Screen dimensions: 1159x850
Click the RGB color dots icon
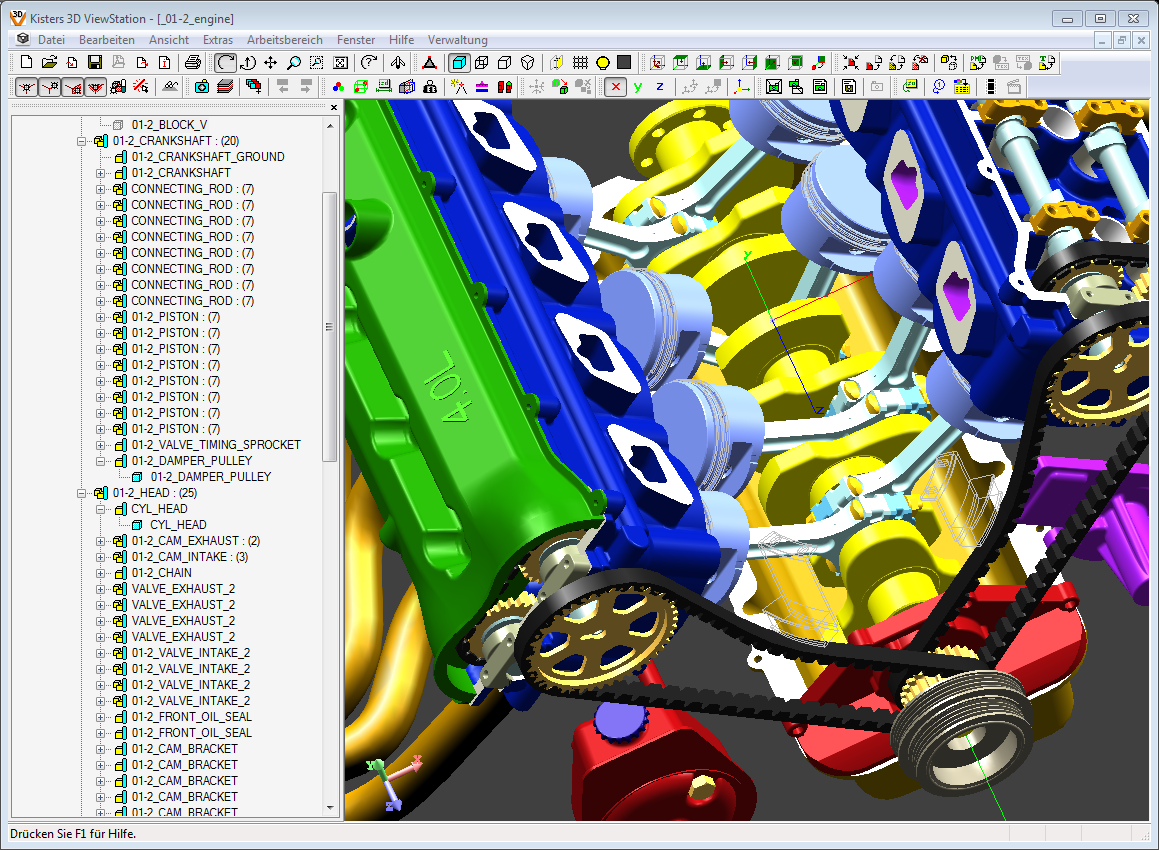pos(339,87)
